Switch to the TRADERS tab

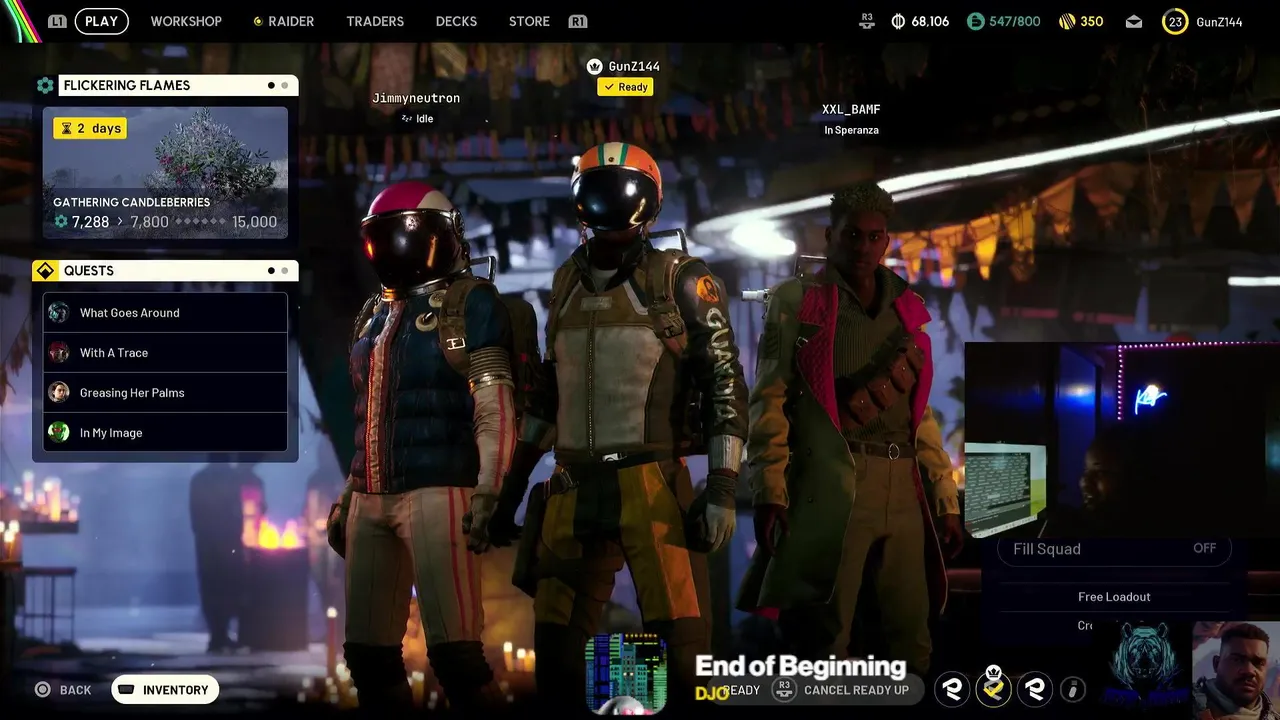[375, 21]
